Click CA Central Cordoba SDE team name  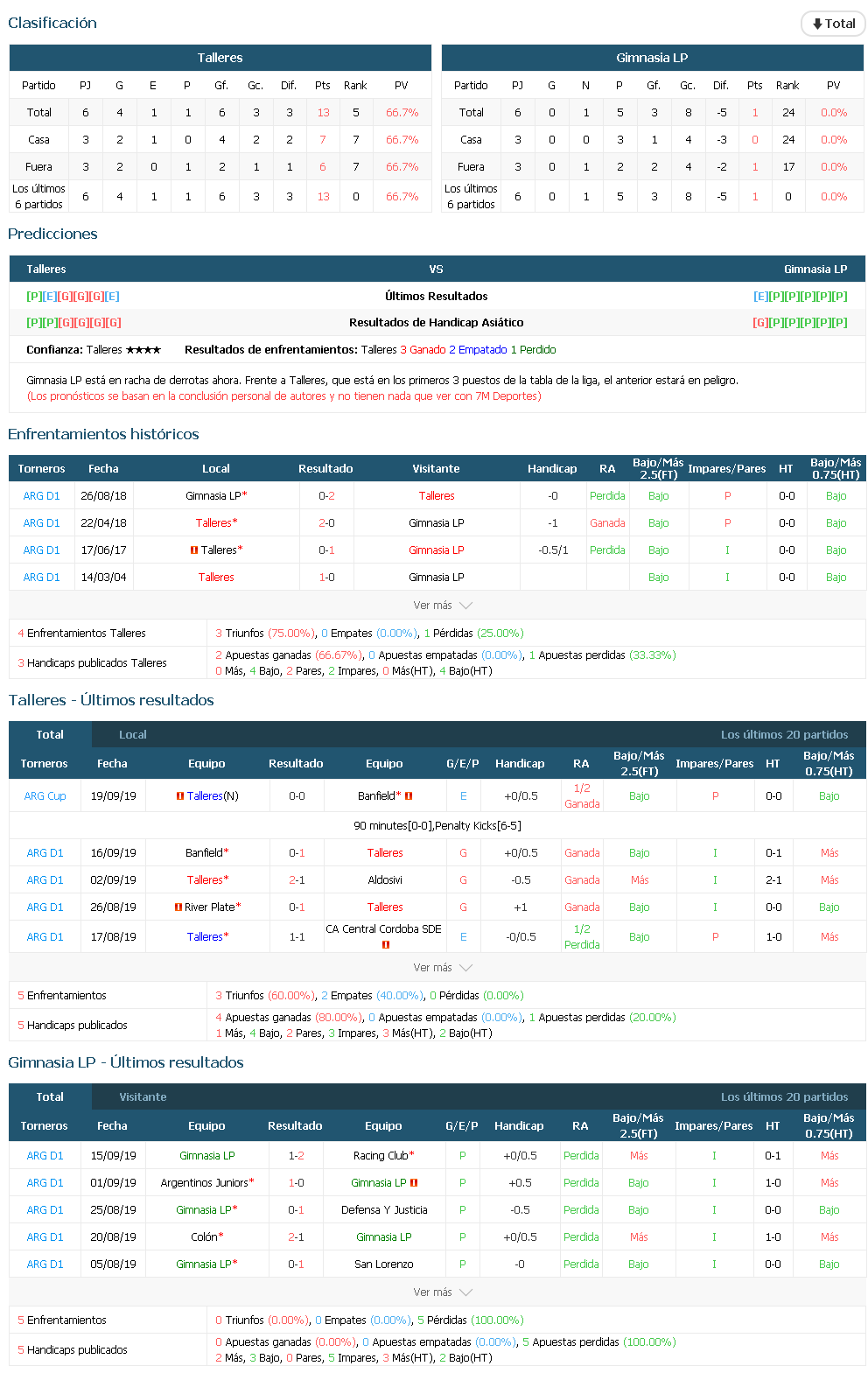click(x=383, y=929)
